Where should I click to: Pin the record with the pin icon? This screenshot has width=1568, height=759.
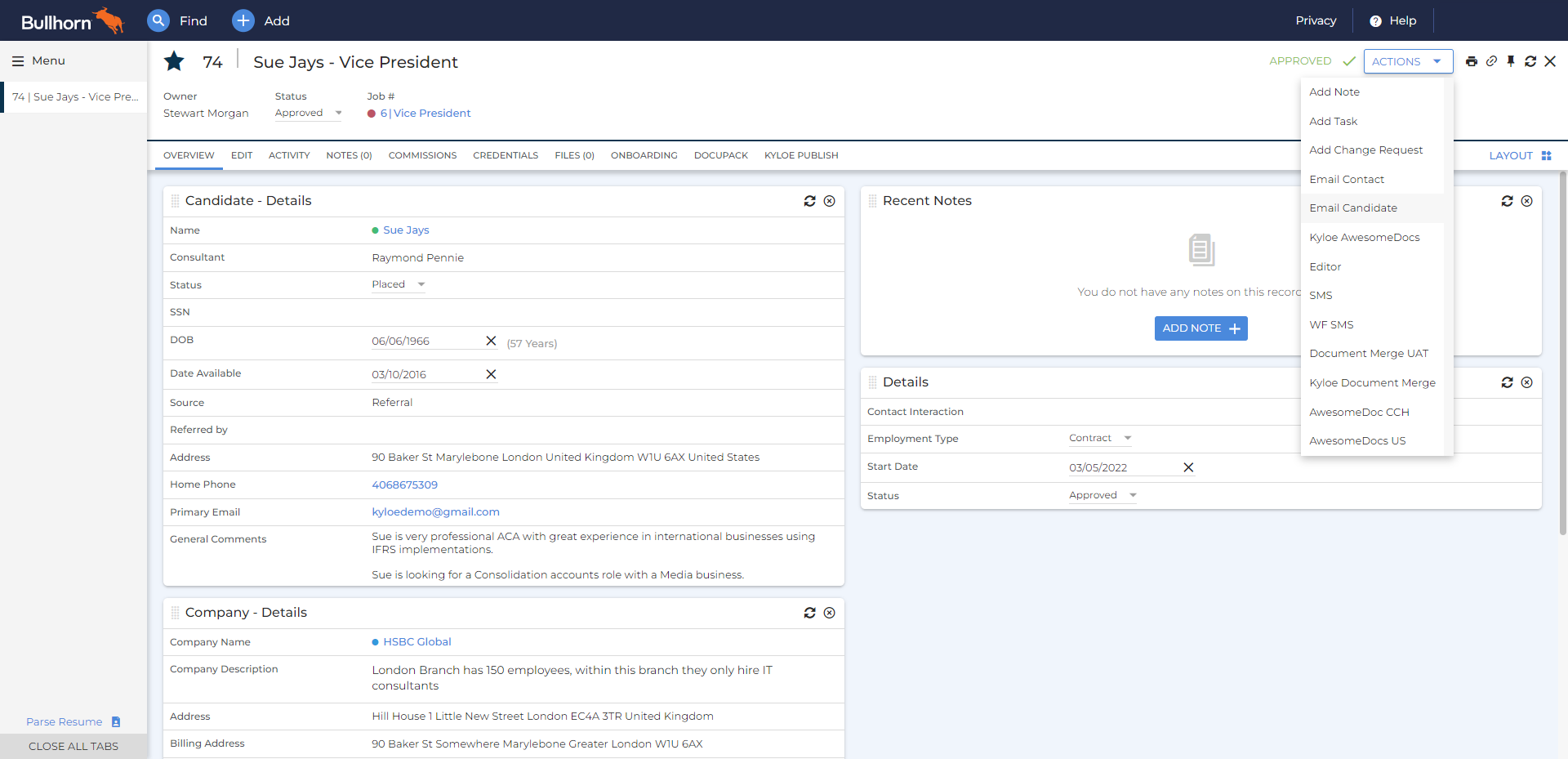[1511, 61]
